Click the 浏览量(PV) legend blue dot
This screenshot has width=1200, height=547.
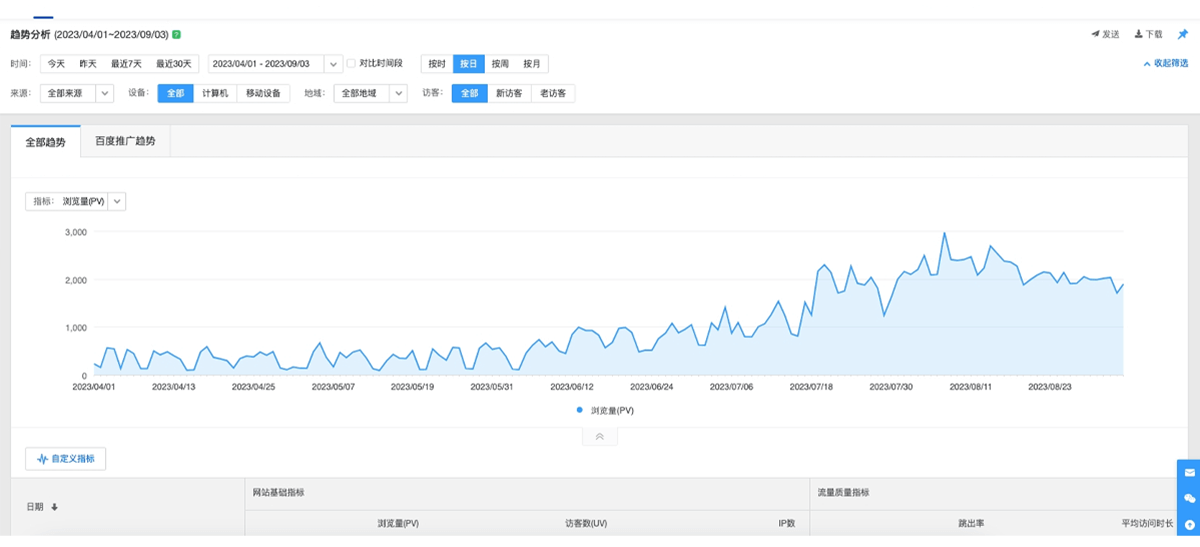point(580,410)
